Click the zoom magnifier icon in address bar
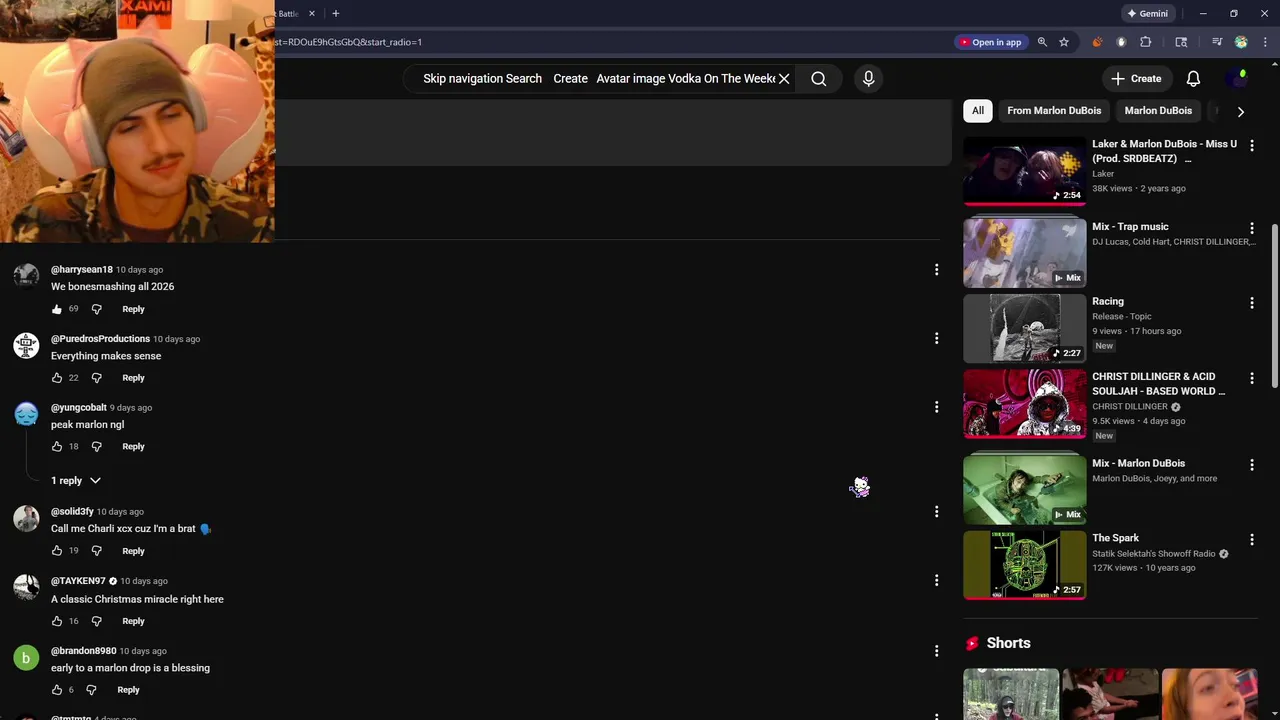This screenshot has height=720, width=1280. pos(1042,42)
